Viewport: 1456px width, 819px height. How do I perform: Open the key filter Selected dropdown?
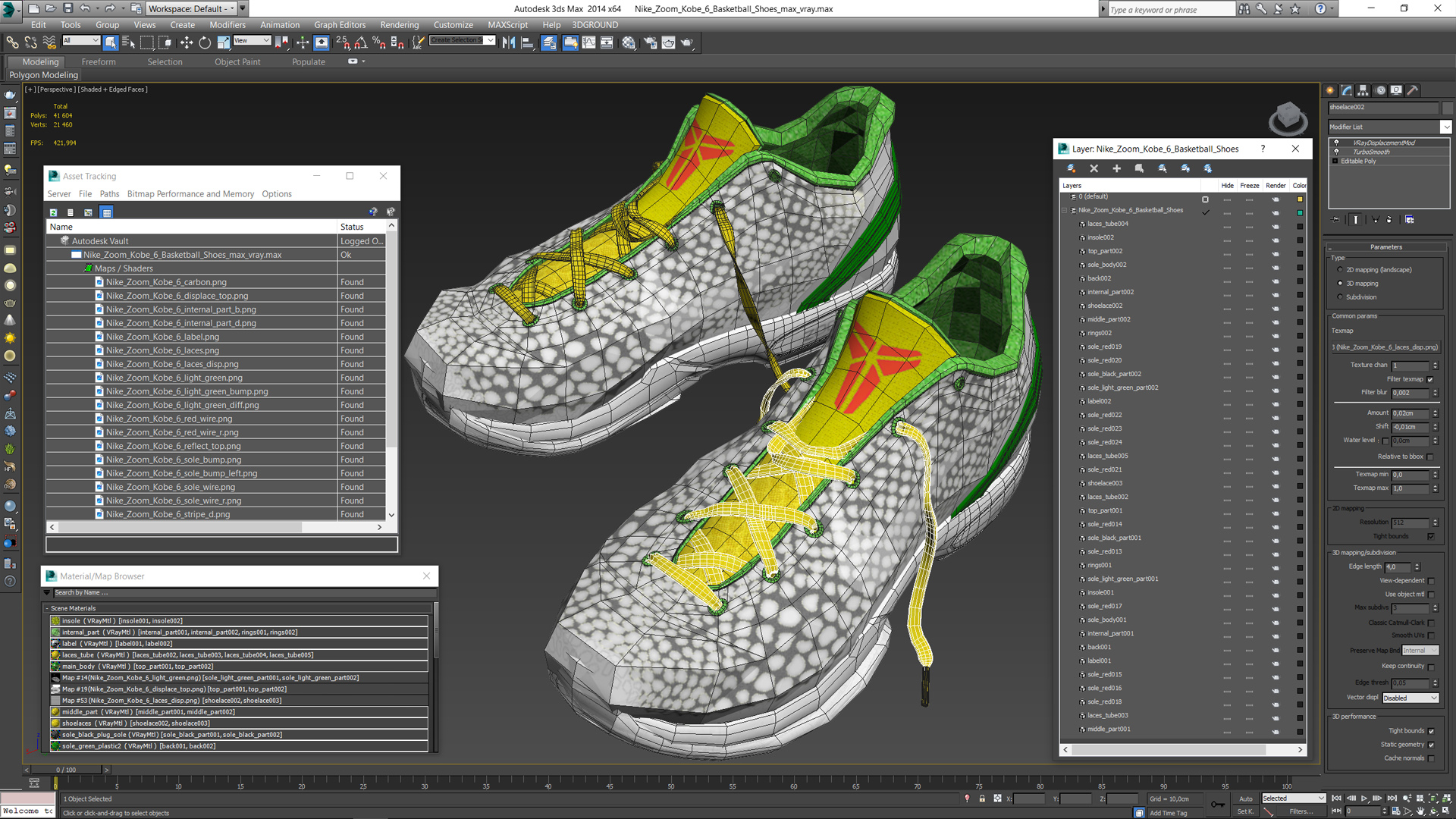1293,798
